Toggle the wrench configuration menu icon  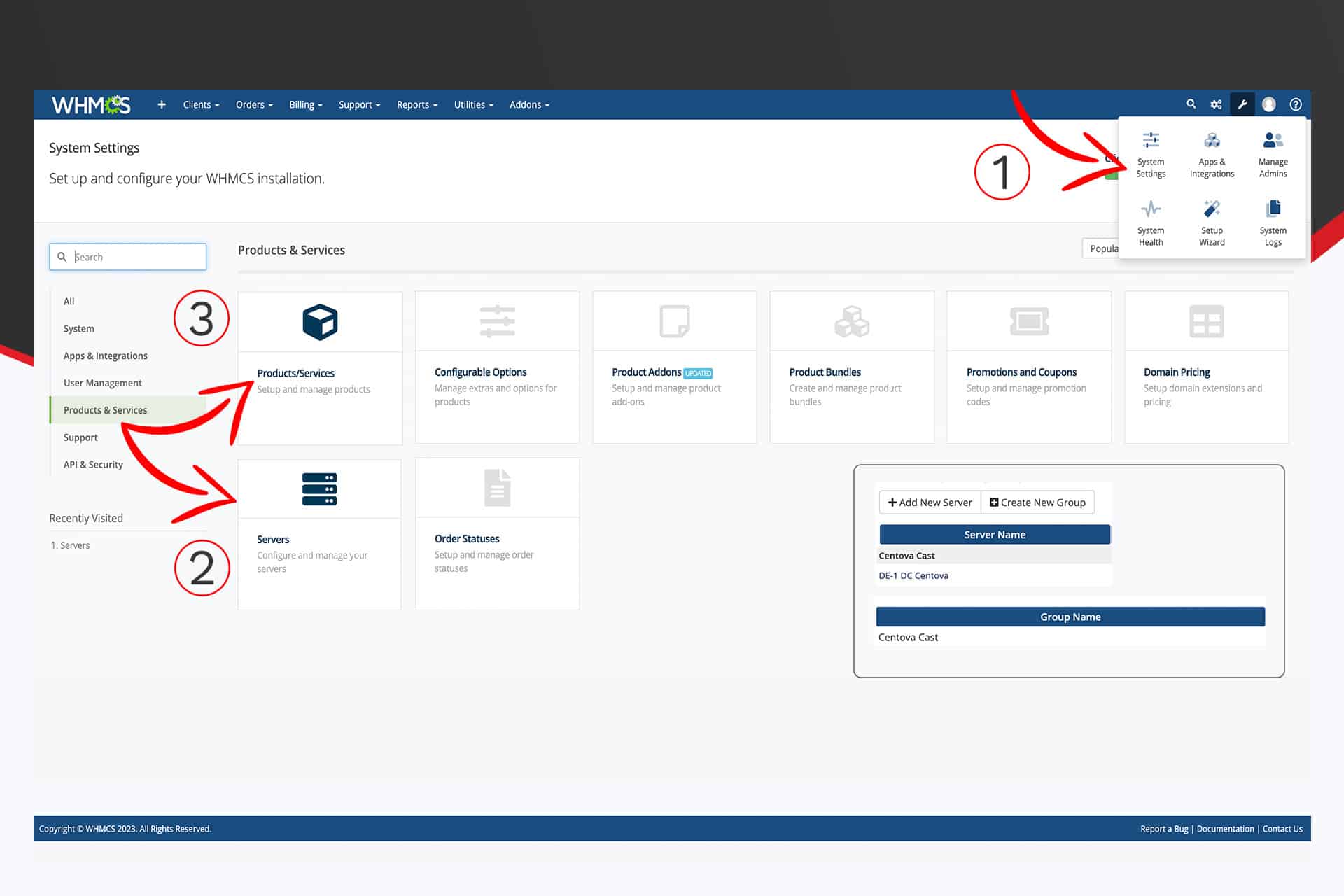point(1242,104)
